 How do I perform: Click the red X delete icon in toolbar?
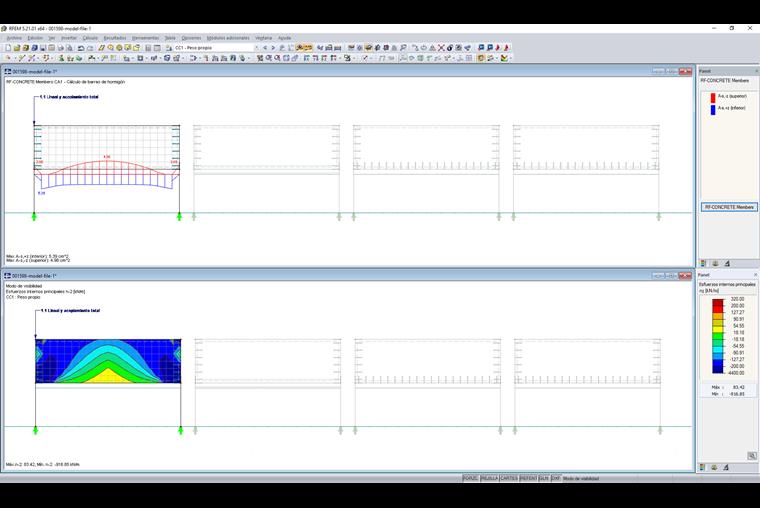coord(441,48)
